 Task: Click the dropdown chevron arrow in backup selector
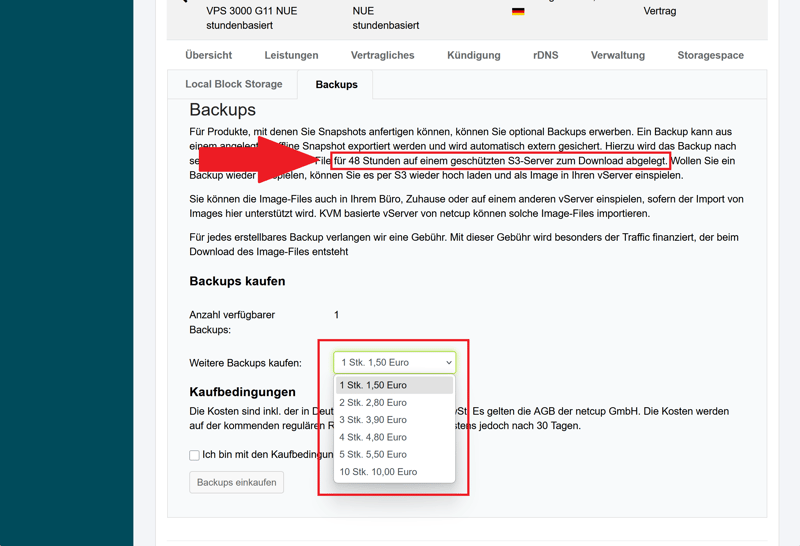pyautogui.click(x=449, y=363)
